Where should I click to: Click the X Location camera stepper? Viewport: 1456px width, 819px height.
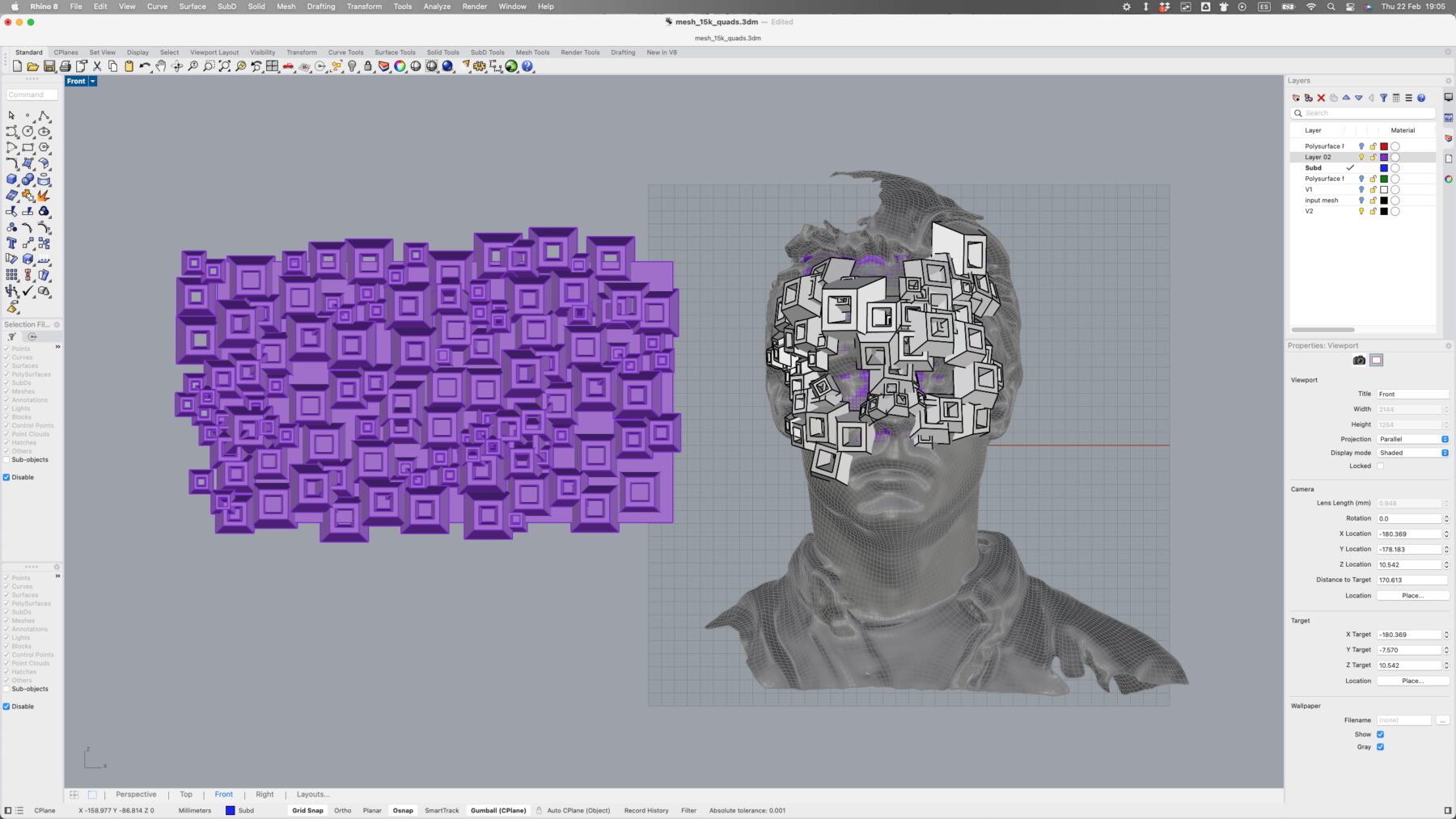[x=1446, y=534]
